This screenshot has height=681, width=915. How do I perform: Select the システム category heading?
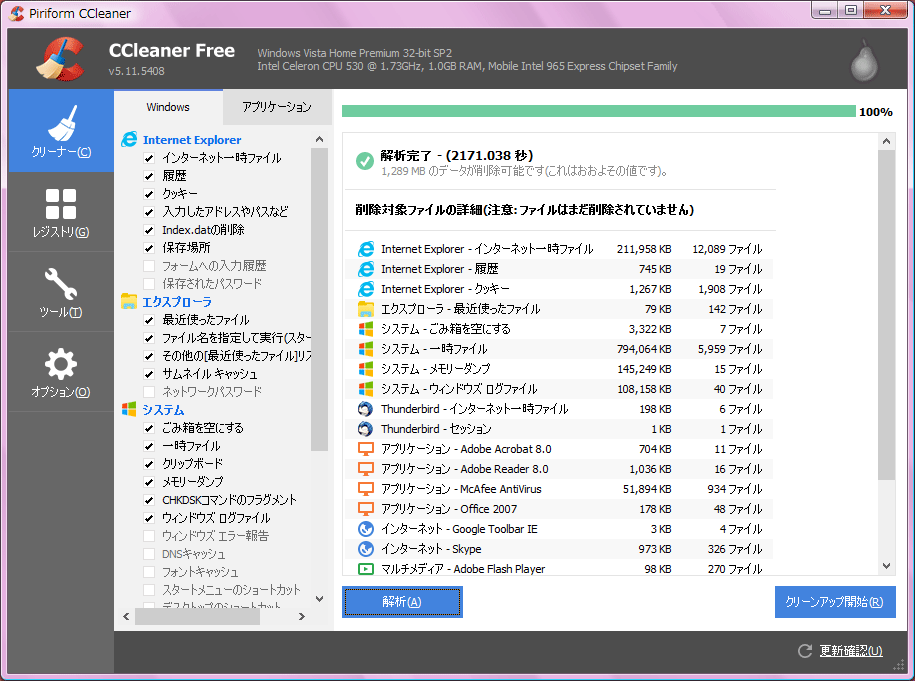pos(163,410)
